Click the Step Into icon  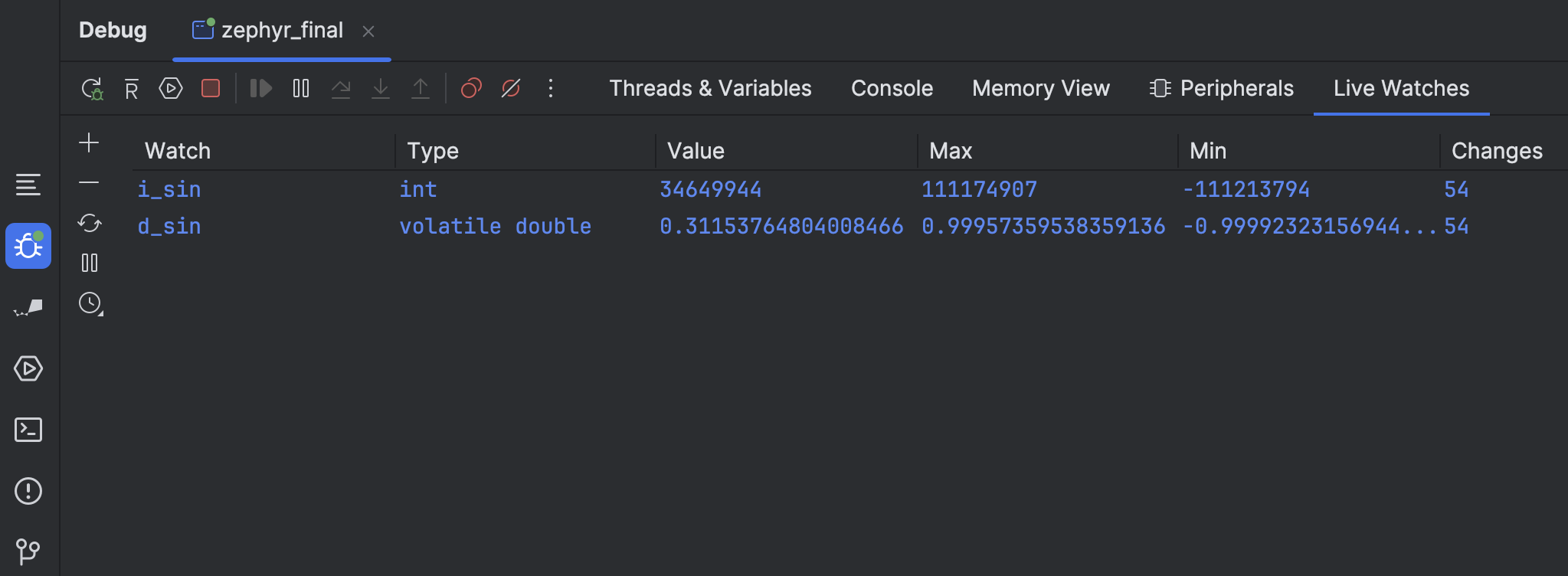coord(381,89)
